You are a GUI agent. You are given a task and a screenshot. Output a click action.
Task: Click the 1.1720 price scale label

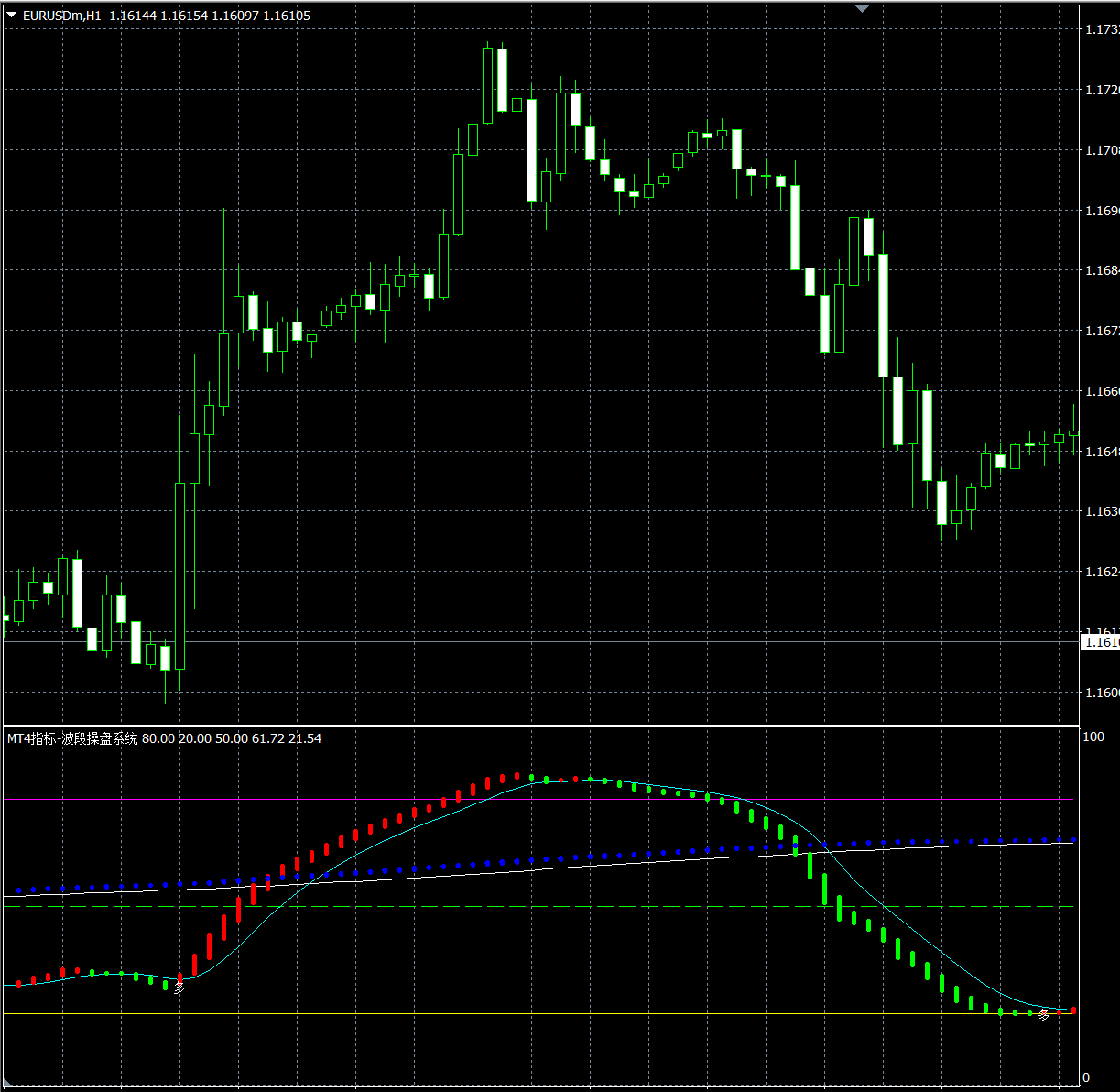(x=1101, y=90)
